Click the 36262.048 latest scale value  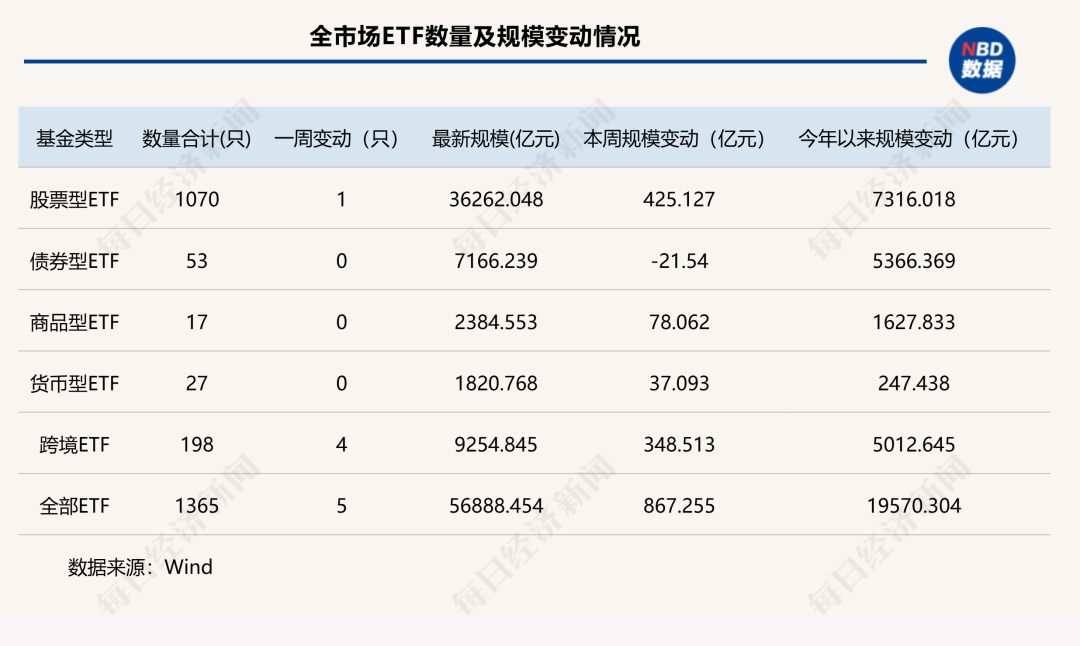pyautogui.click(x=496, y=200)
